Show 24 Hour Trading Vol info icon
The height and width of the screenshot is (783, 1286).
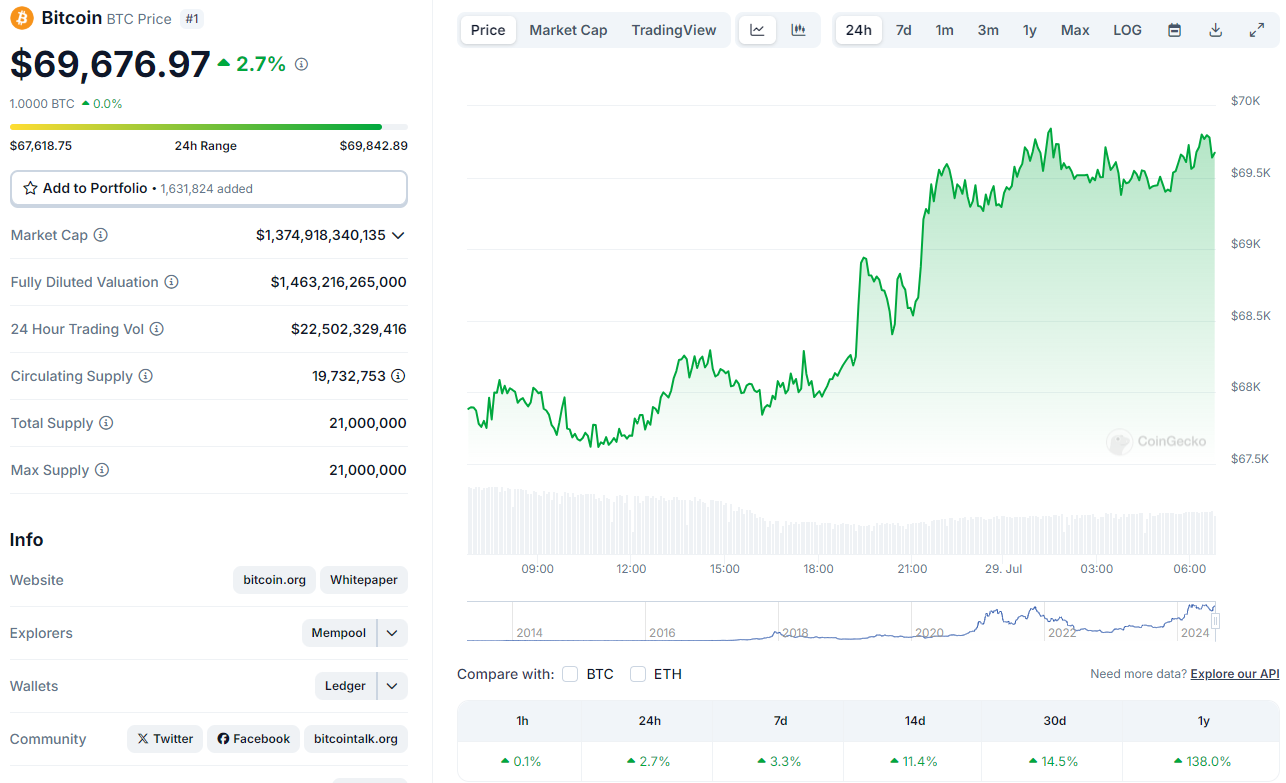pyautogui.click(x=156, y=329)
